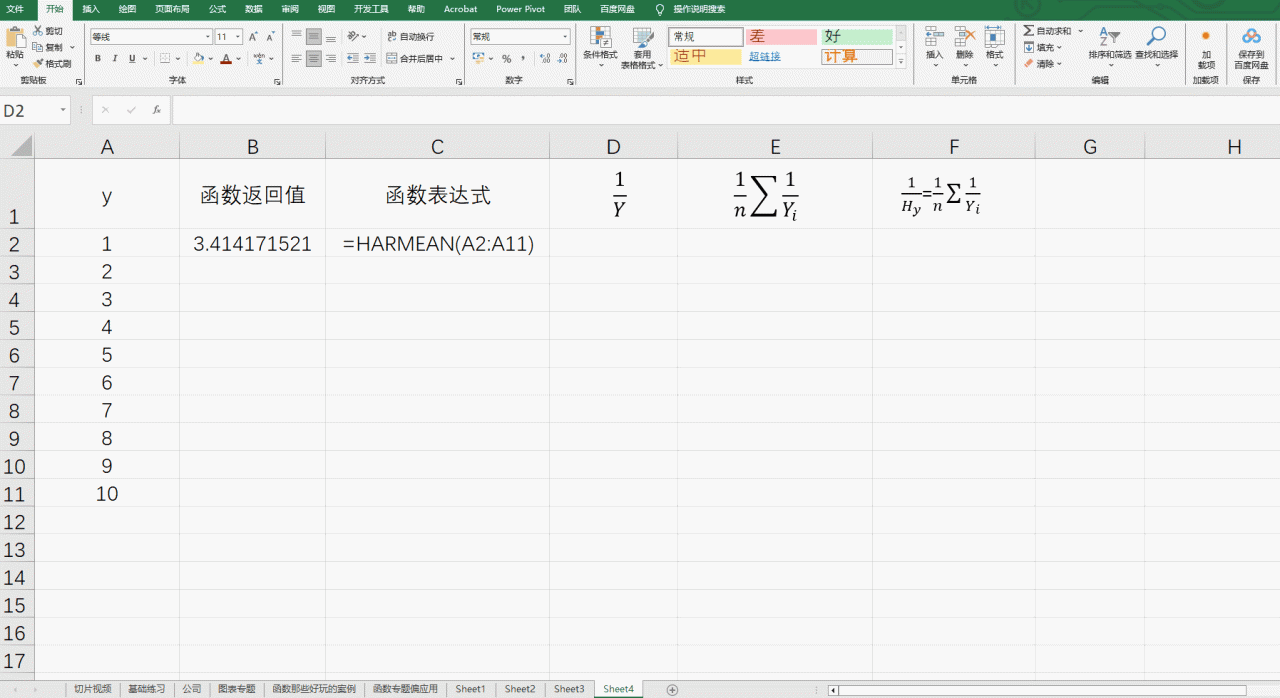Click the insert function fx icon
The width and height of the screenshot is (1280, 698).
tap(157, 110)
